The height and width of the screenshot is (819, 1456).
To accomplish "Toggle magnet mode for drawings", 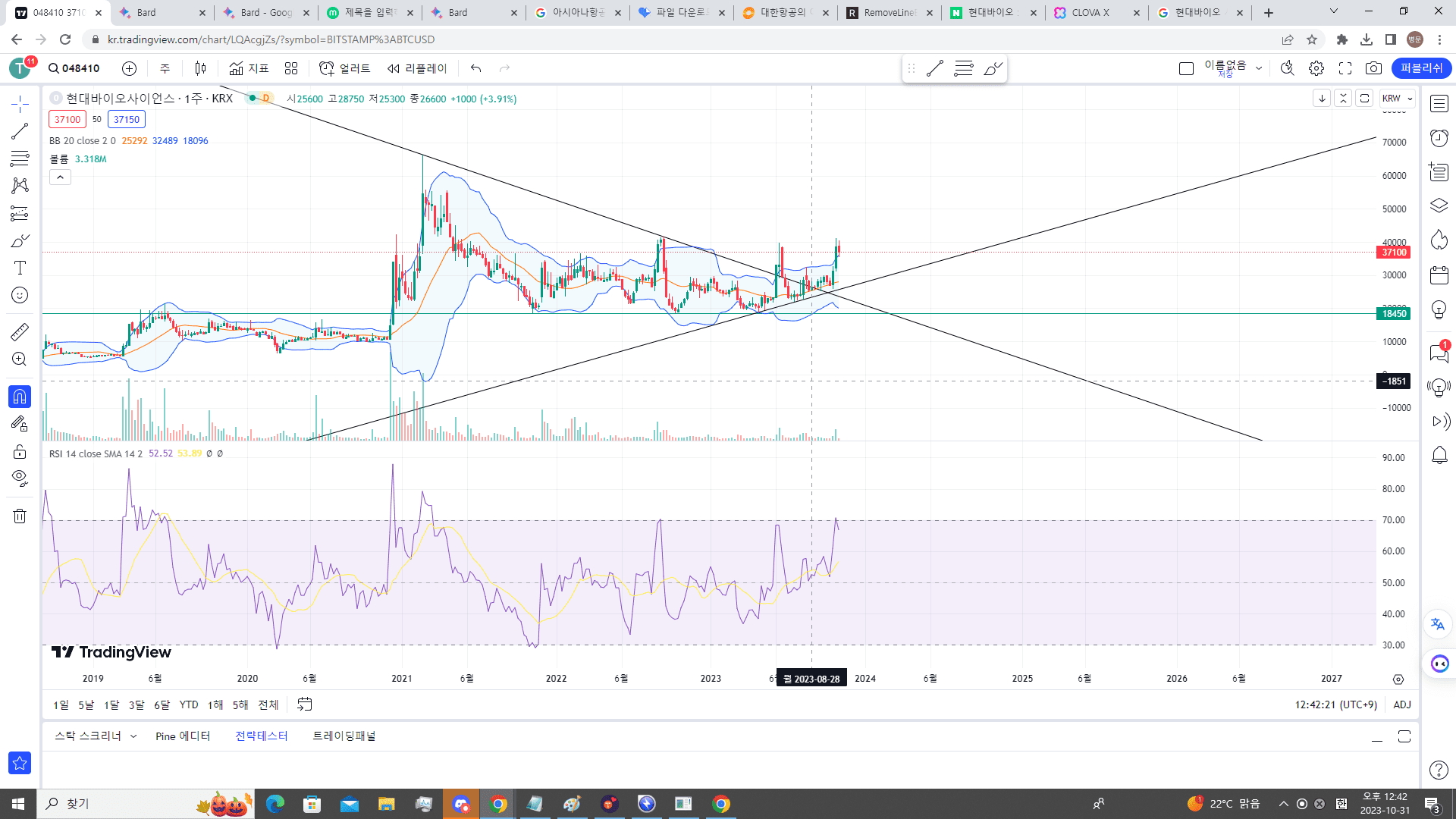I will (20, 396).
